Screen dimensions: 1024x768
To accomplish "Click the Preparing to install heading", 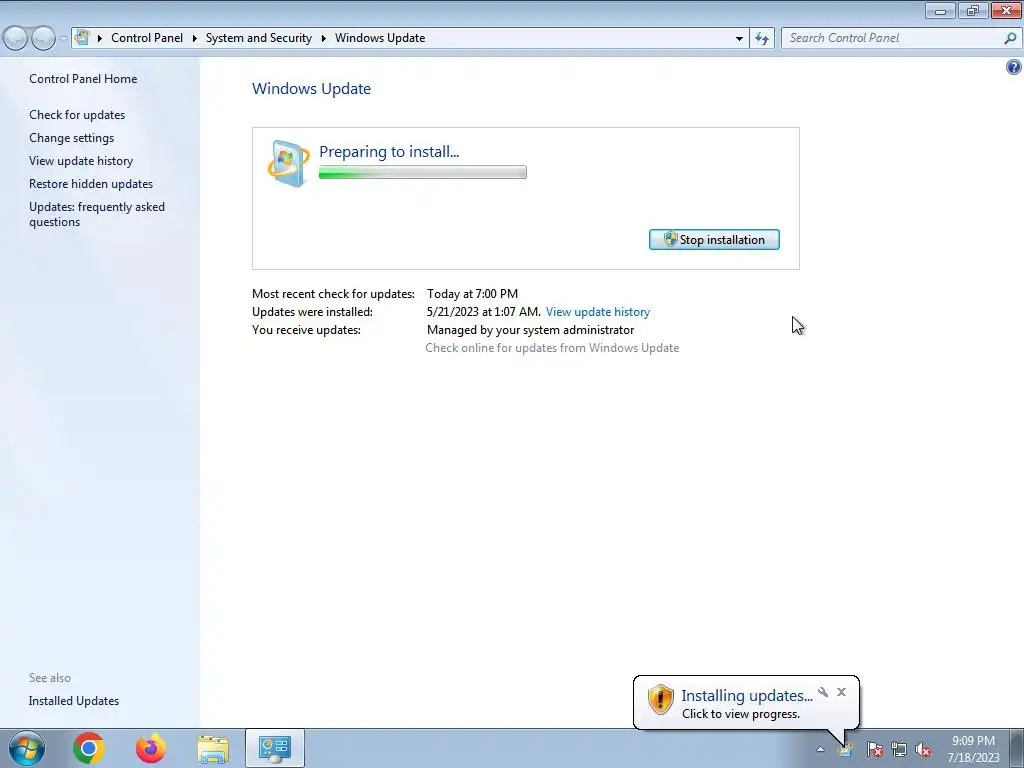I will pos(389,152).
